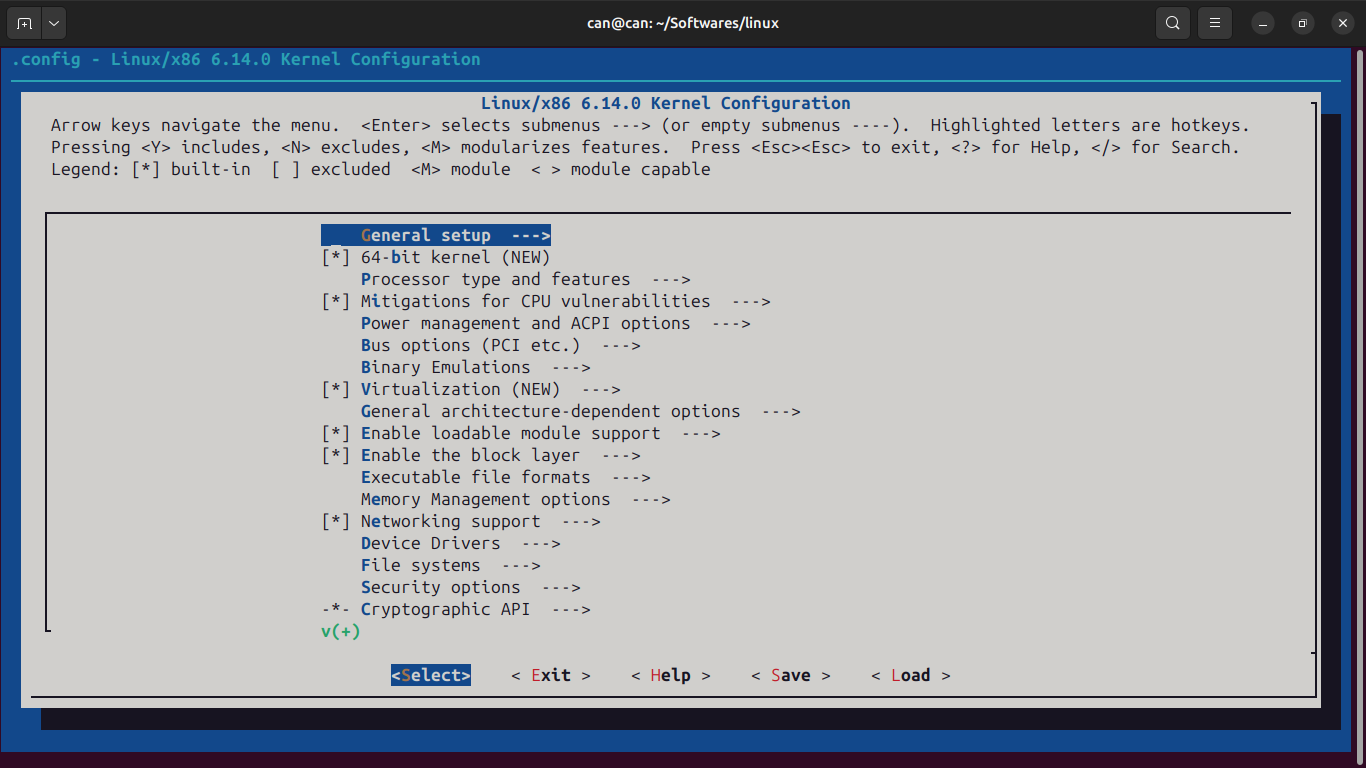
Task: Click the Cryptographic API state marker
Action: point(336,609)
